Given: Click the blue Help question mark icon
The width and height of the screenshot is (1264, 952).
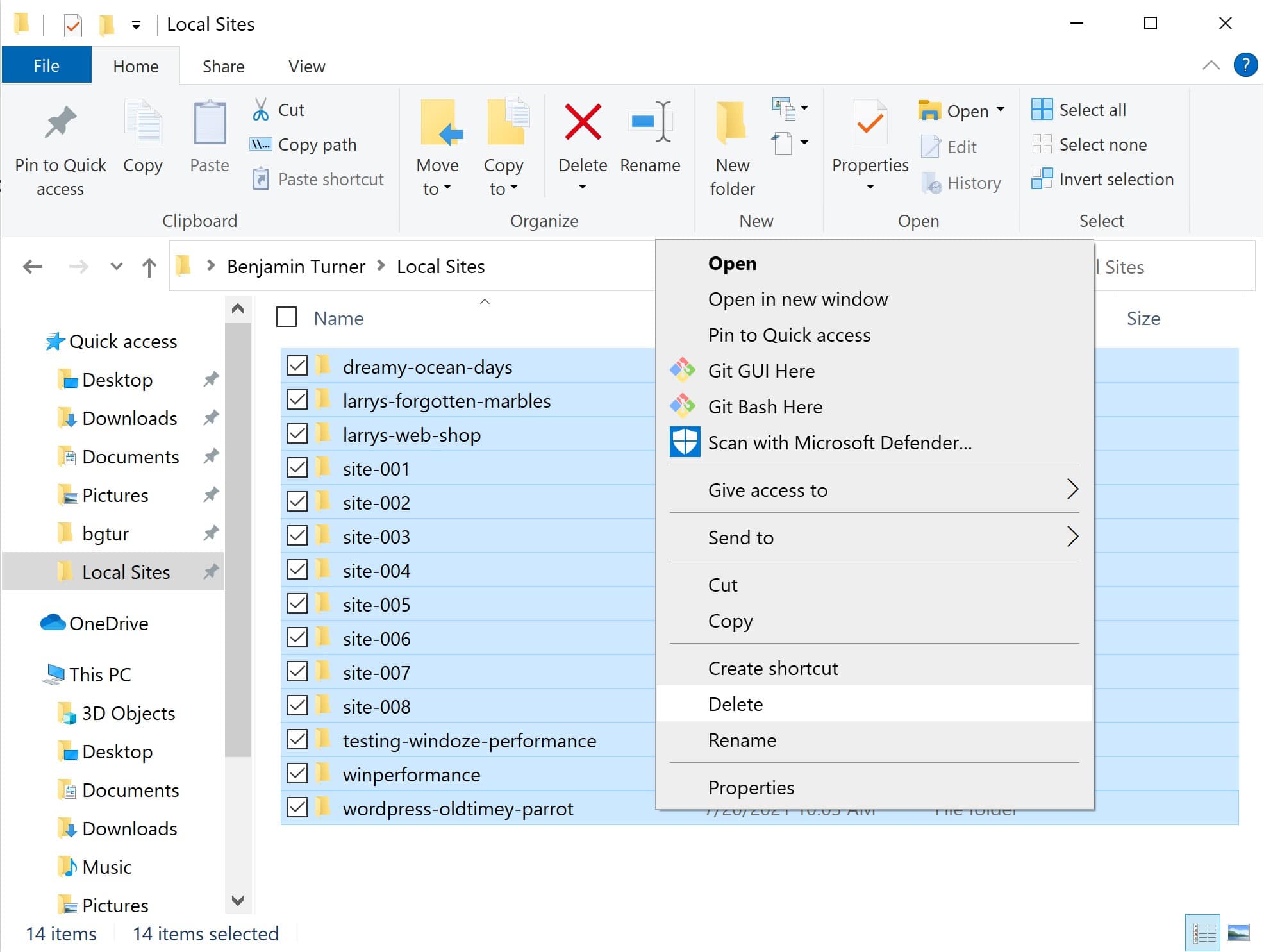Looking at the screenshot, I should click(1245, 65).
